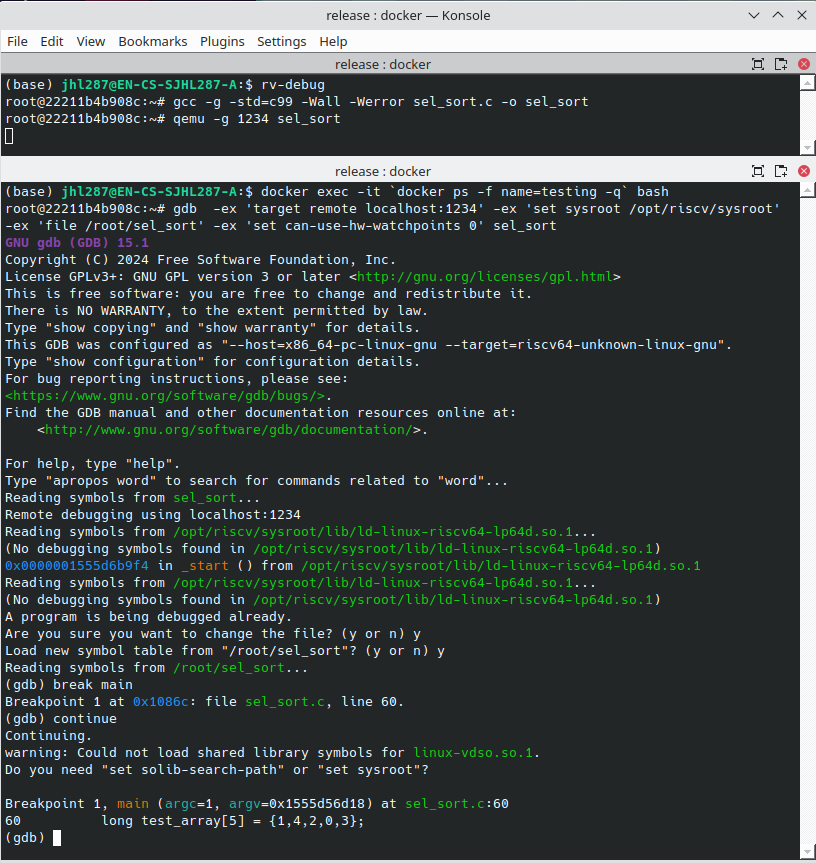Open the Plugins menu
The width and height of the screenshot is (816, 863).
coord(222,41)
